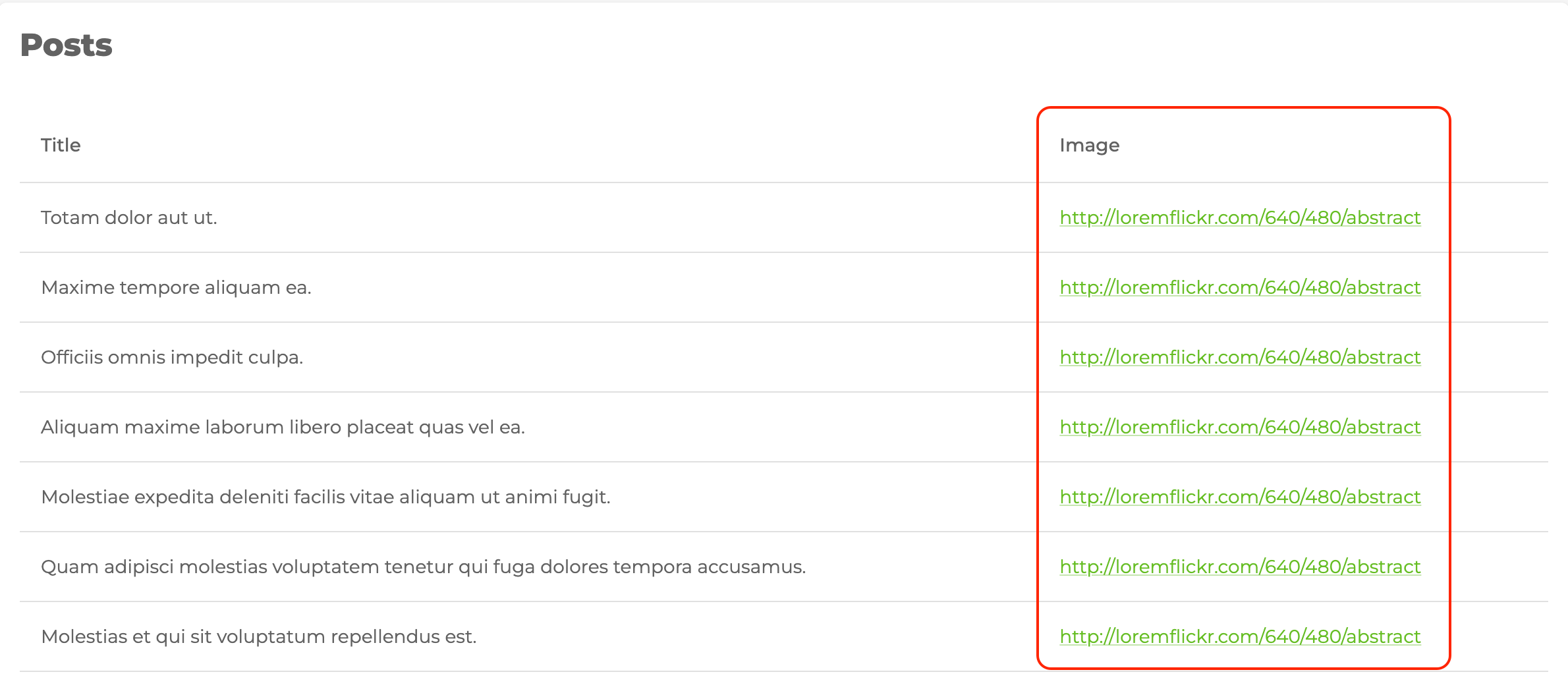Open the first loremflickr link in the table
Viewport: 1568px width, 697px height.
point(1240,217)
